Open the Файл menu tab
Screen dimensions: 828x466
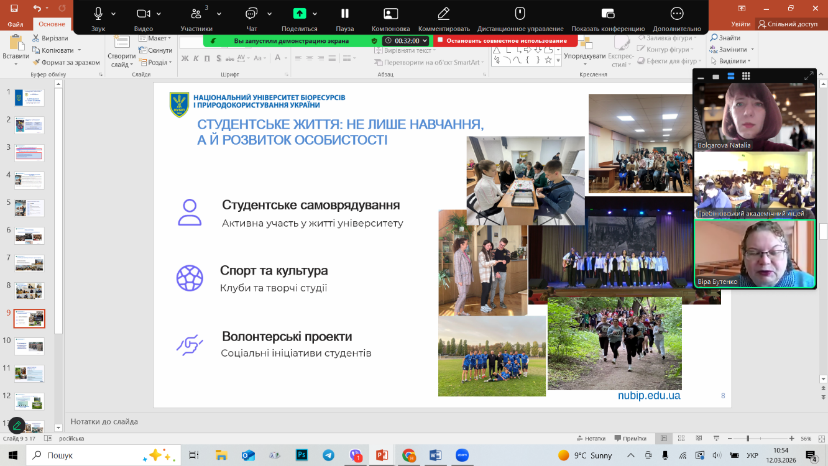(15, 23)
